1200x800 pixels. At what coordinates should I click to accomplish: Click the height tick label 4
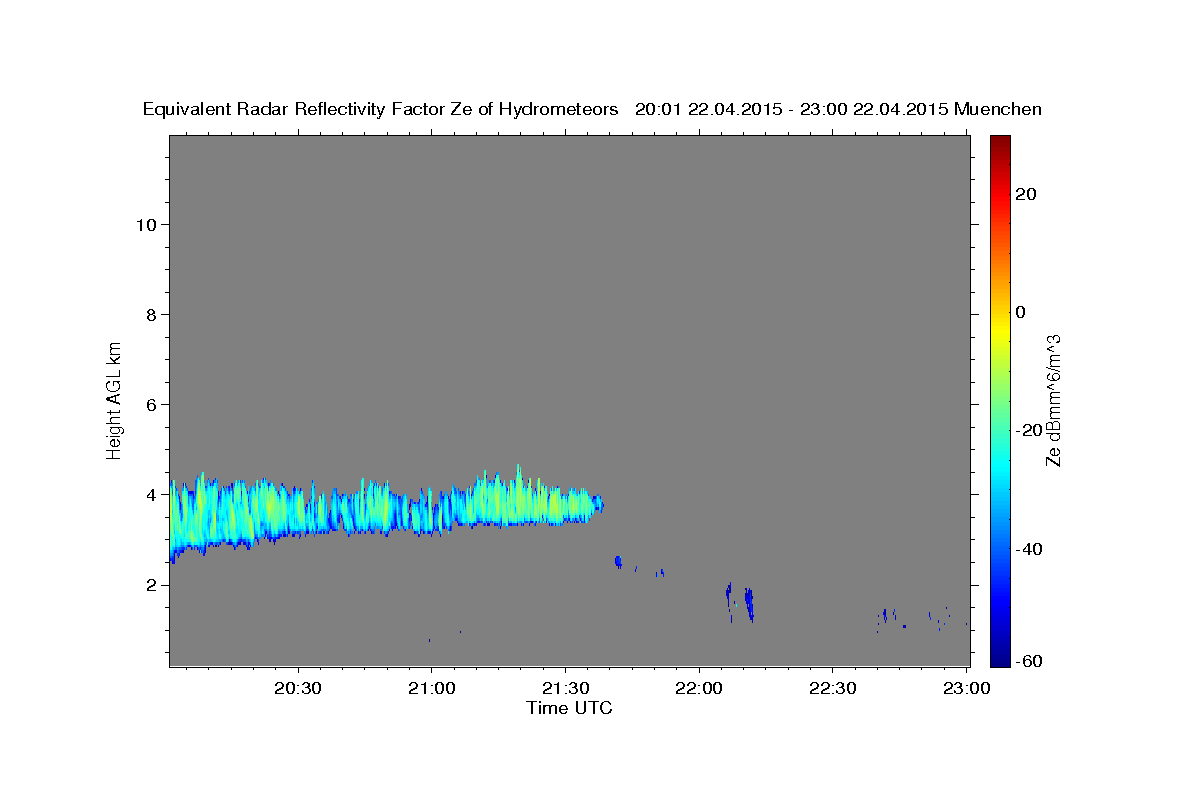(151, 494)
